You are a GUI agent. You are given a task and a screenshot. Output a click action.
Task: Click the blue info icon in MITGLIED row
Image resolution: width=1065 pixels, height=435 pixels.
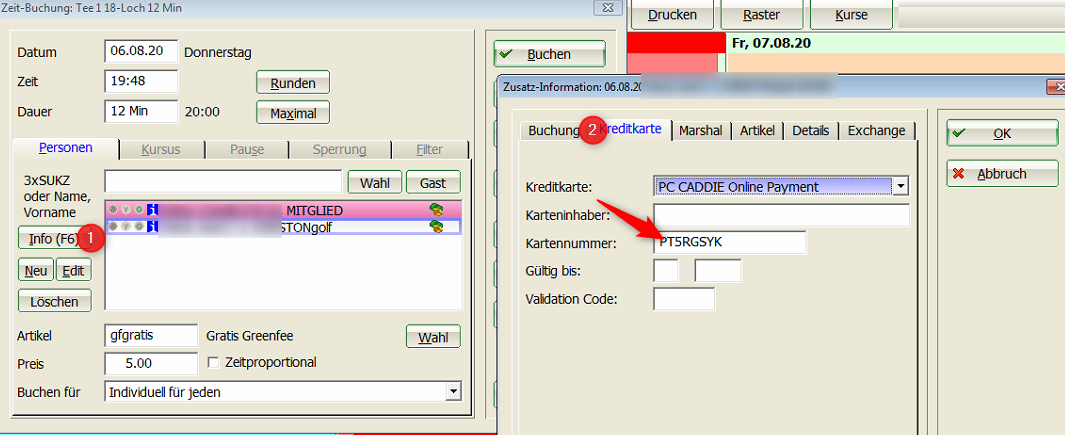(x=153, y=210)
